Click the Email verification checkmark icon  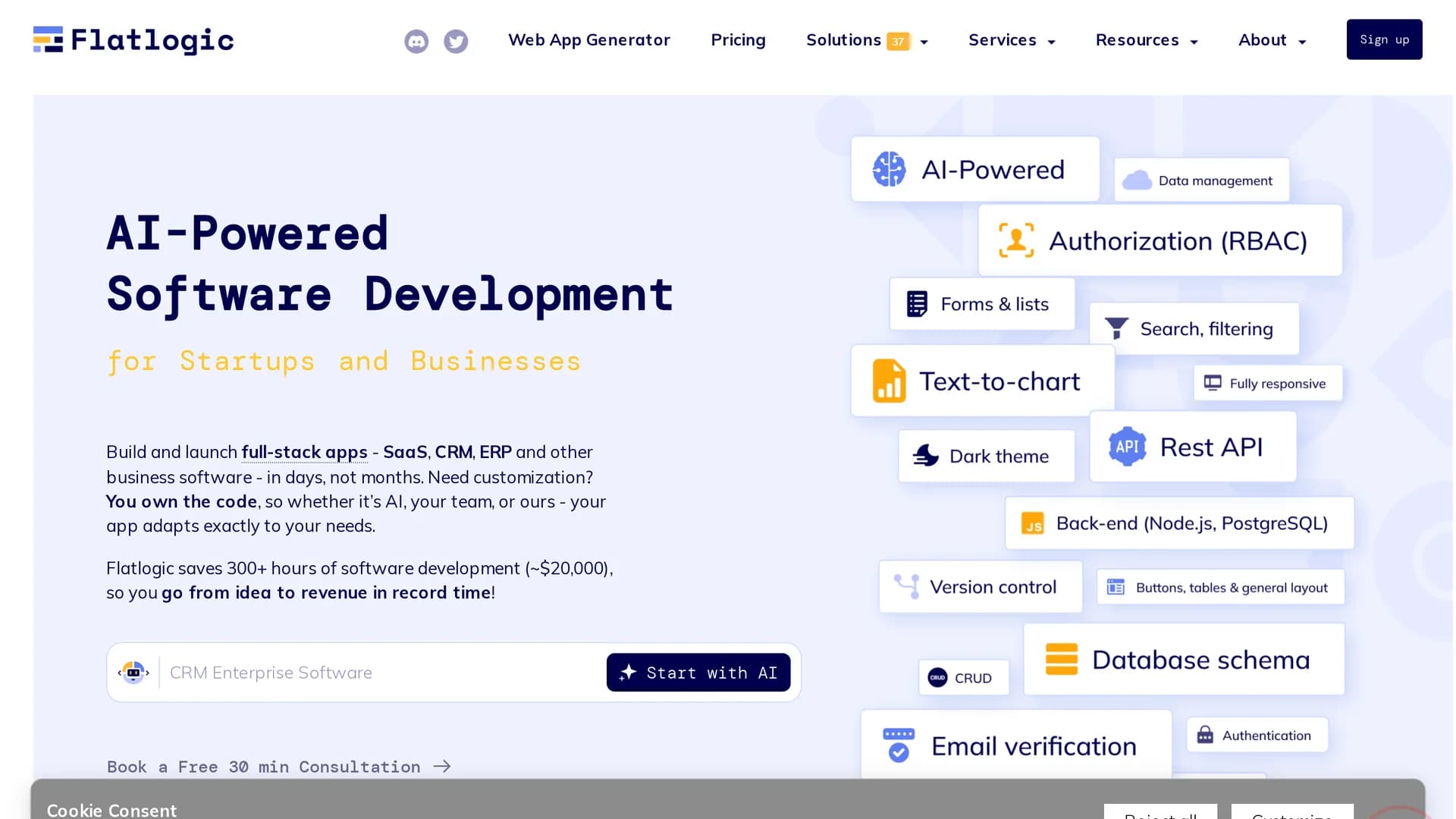pyautogui.click(x=899, y=745)
